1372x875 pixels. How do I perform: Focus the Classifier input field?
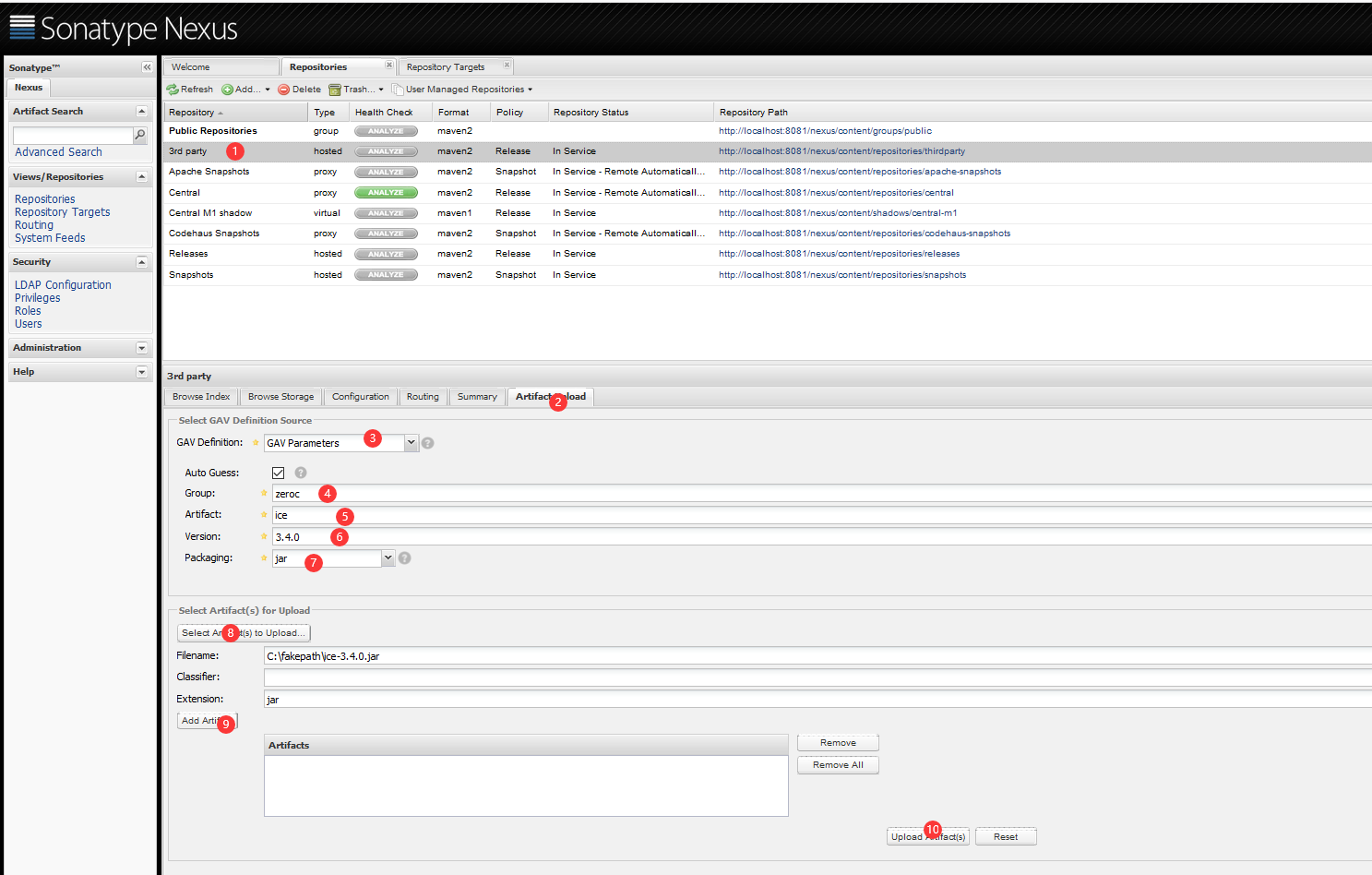(x=817, y=677)
